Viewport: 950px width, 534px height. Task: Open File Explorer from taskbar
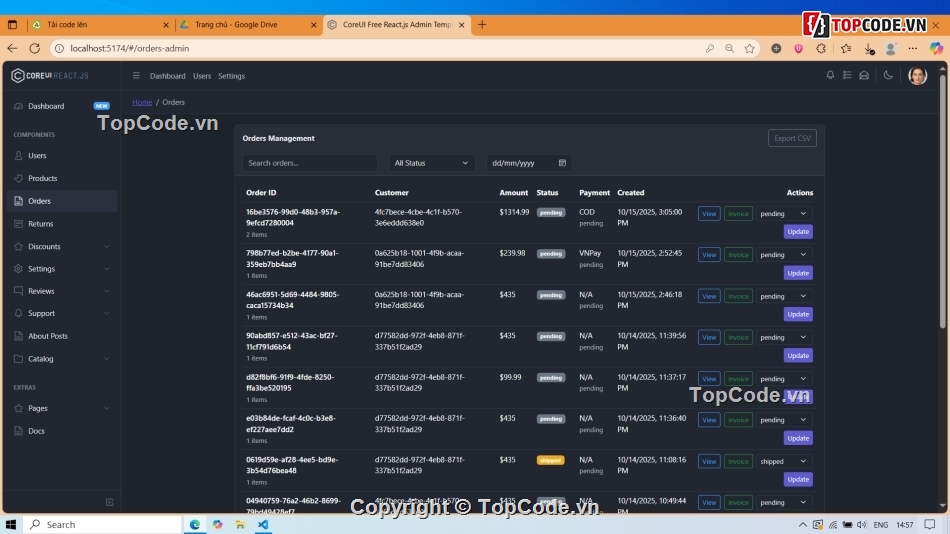click(x=240, y=524)
